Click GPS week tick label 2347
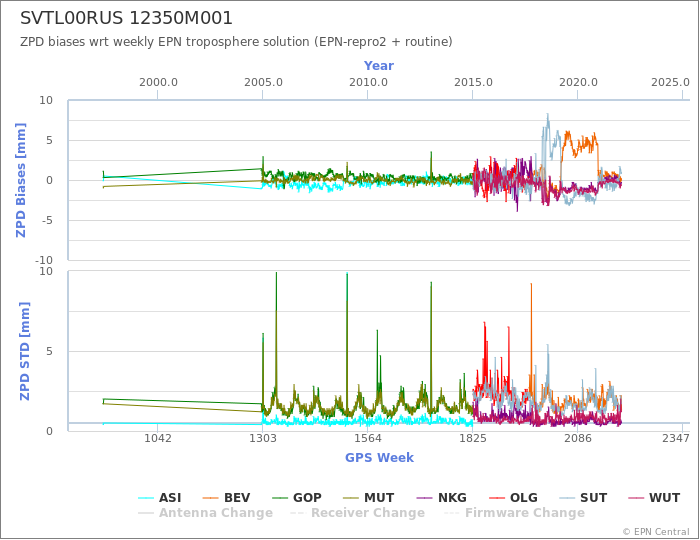The width and height of the screenshot is (700, 540). [x=676, y=438]
